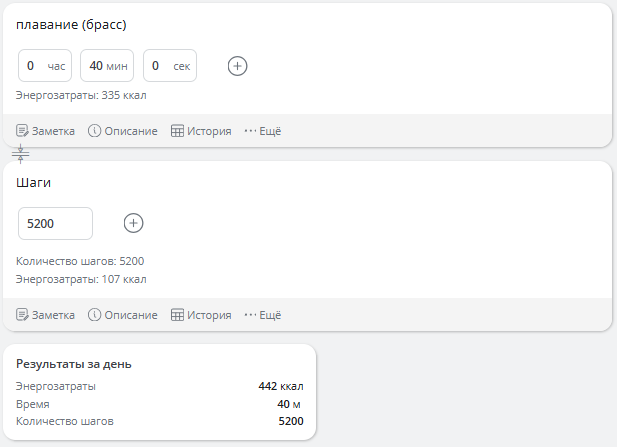Click the История table icon in the Шаги card
Image resolution: width=617 pixels, height=447 pixels.
178,315
